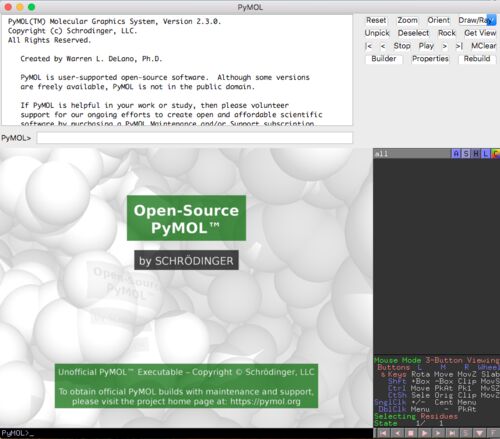This screenshot has height=439, width=500.
Task: Open the Color (C) menu for all
Action: (x=496, y=154)
